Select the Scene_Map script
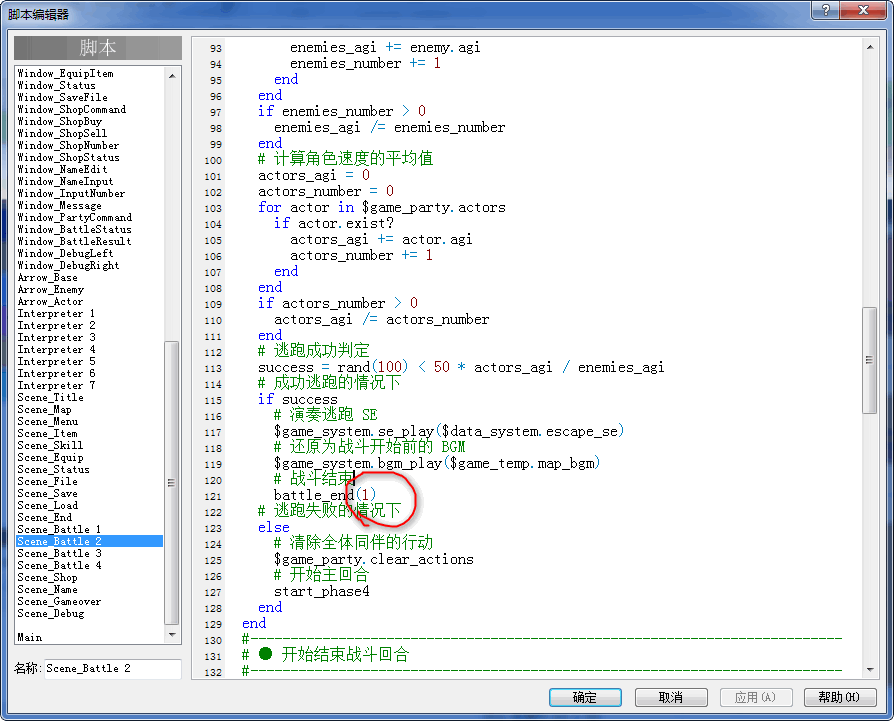 tap(44, 409)
